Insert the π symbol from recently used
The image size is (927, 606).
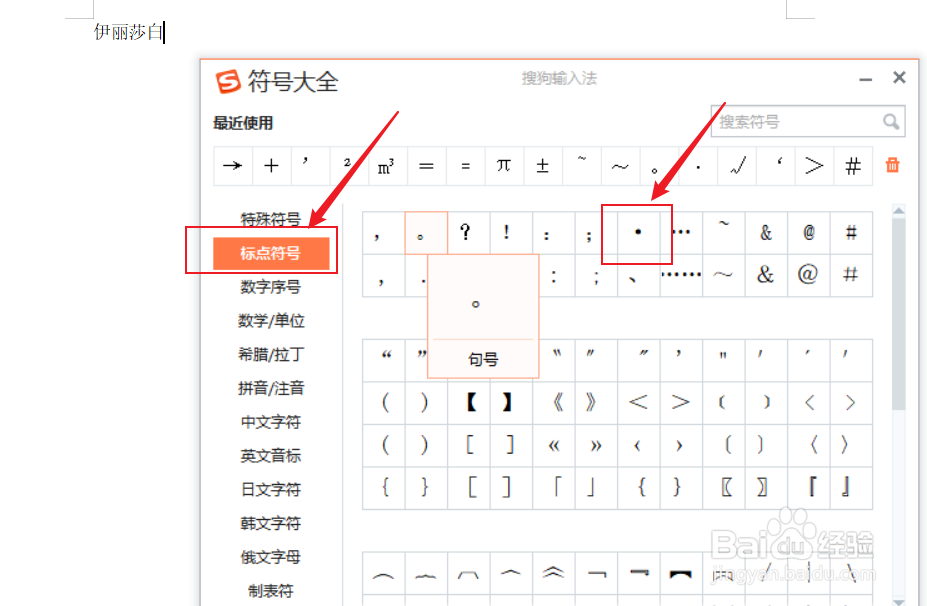(x=504, y=166)
